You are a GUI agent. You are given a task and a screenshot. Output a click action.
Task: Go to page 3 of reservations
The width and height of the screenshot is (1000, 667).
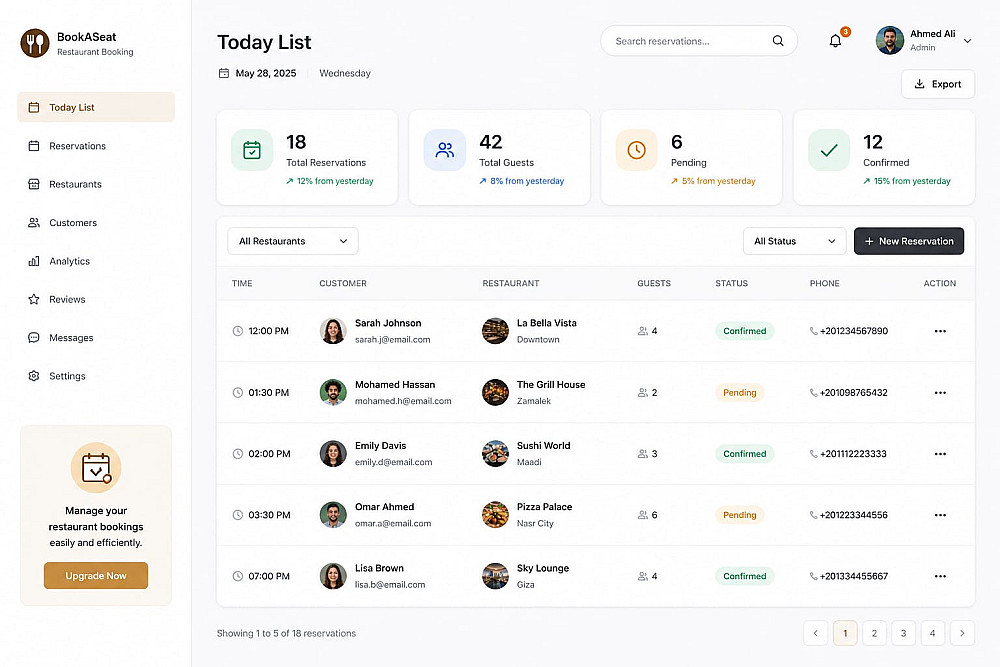pos(903,633)
